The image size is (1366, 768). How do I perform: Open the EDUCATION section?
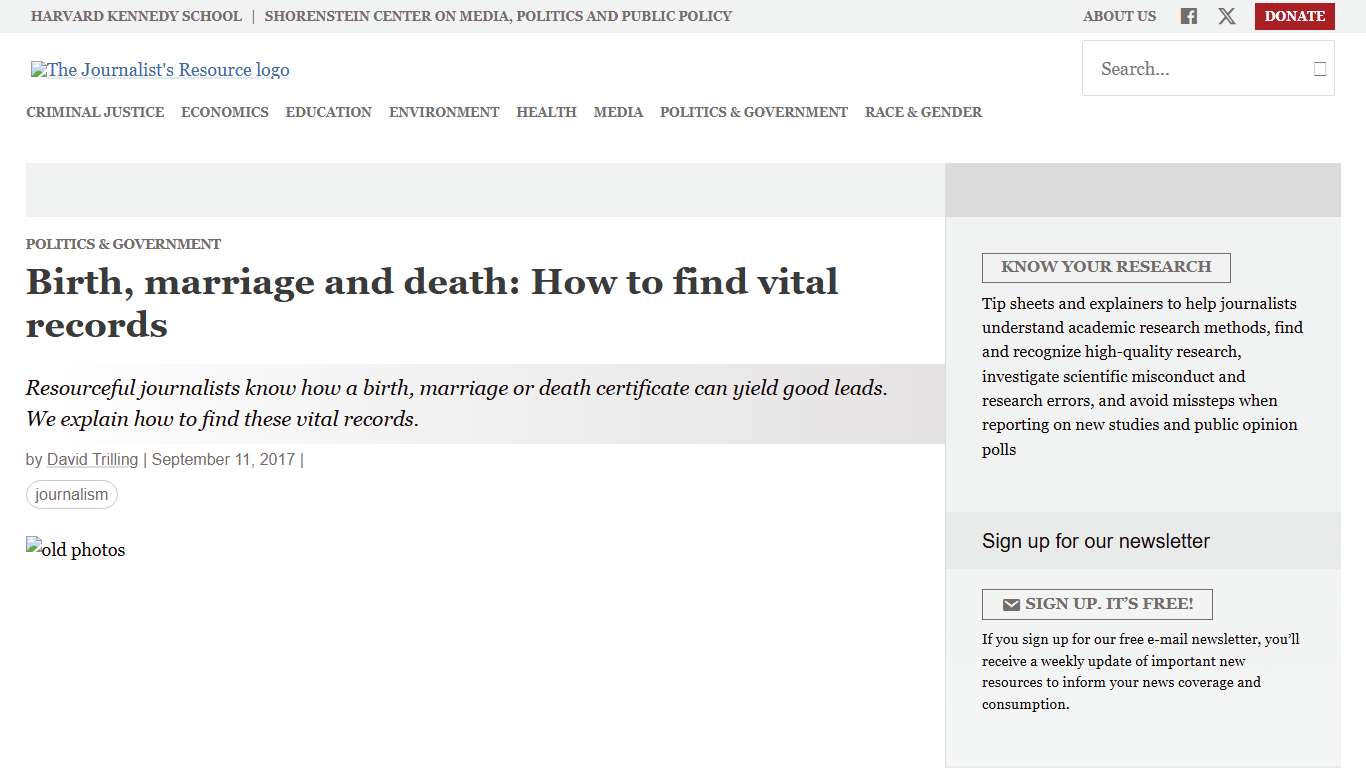coord(328,112)
